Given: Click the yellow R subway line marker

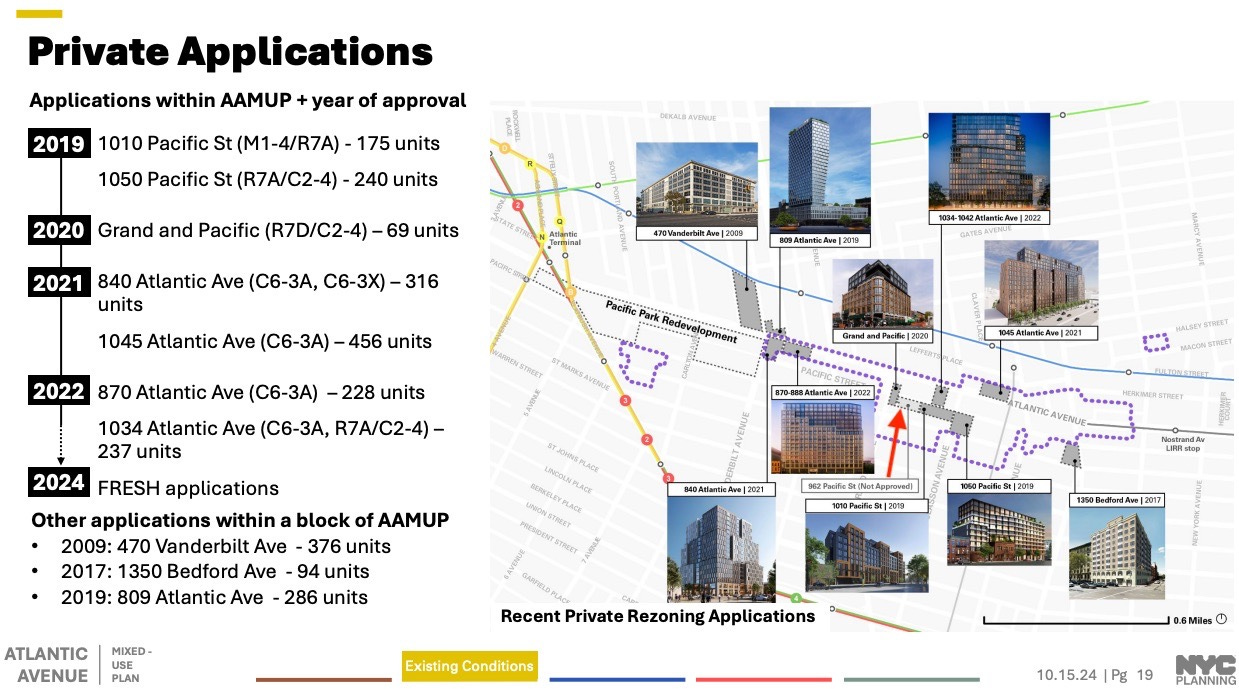Looking at the screenshot, I should 529,162.
